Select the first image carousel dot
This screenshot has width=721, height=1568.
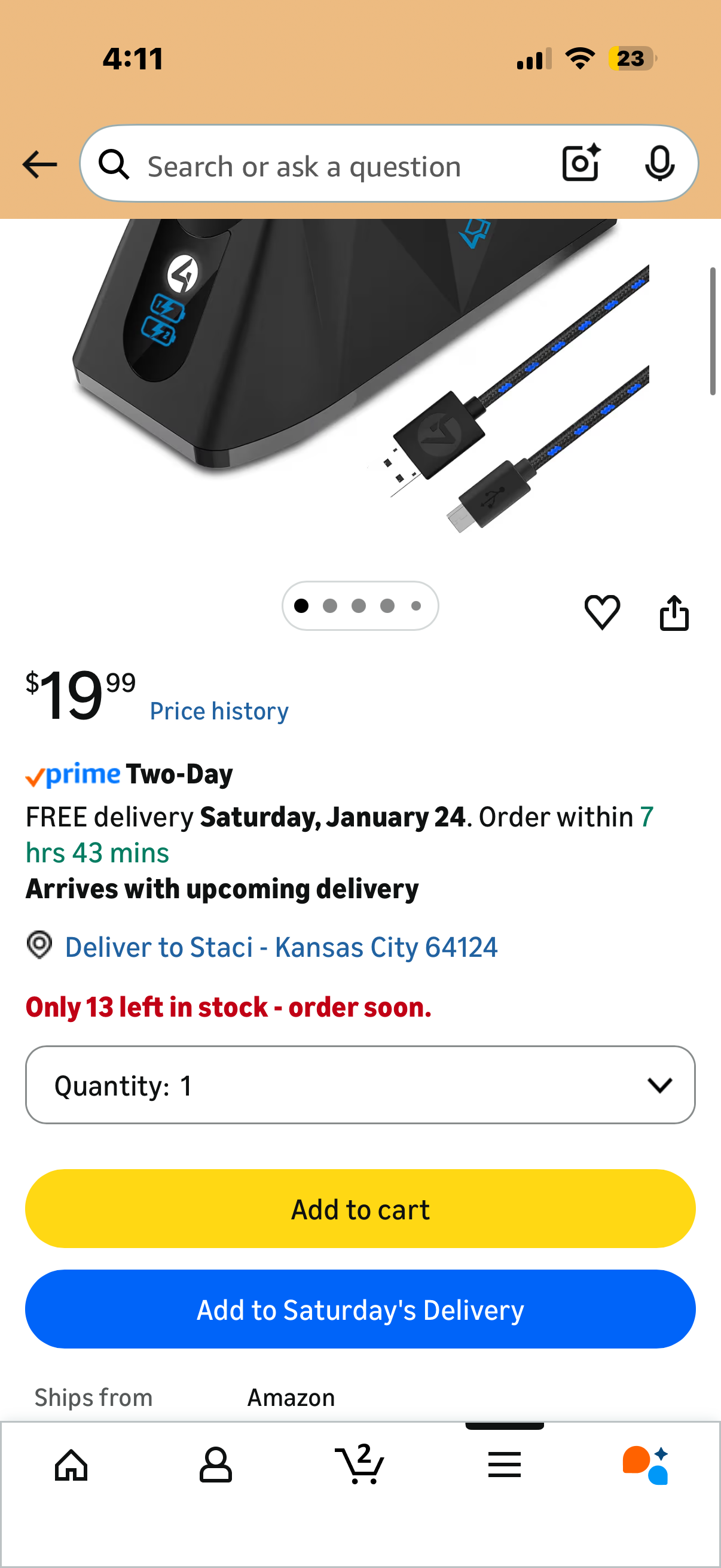[x=302, y=606]
